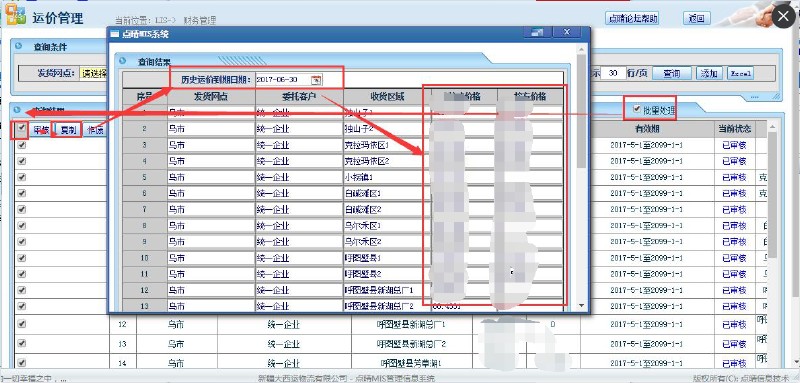Uncheck the checkbox on row 12 of main table

point(21,323)
